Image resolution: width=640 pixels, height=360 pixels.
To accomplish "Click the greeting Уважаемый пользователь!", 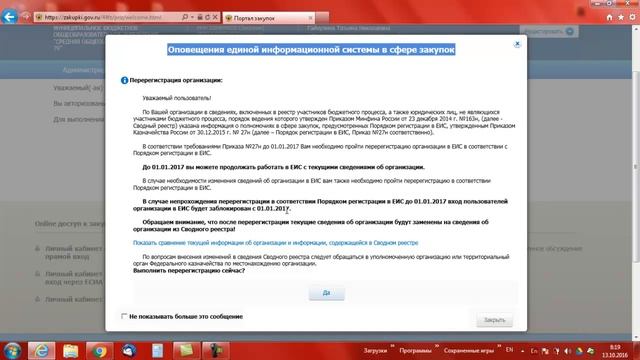I will (x=177, y=98).
